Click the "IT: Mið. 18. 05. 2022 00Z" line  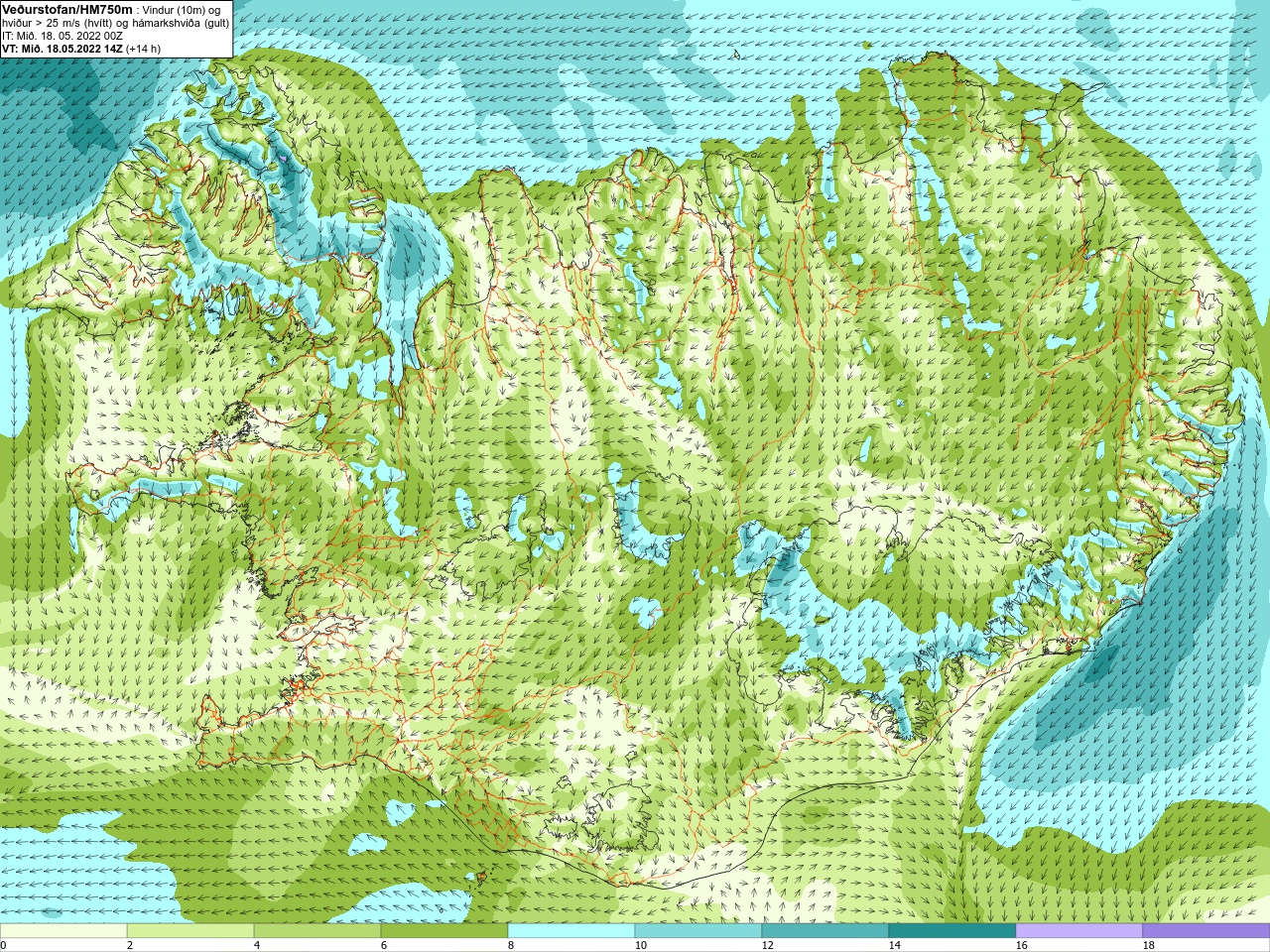63,36
